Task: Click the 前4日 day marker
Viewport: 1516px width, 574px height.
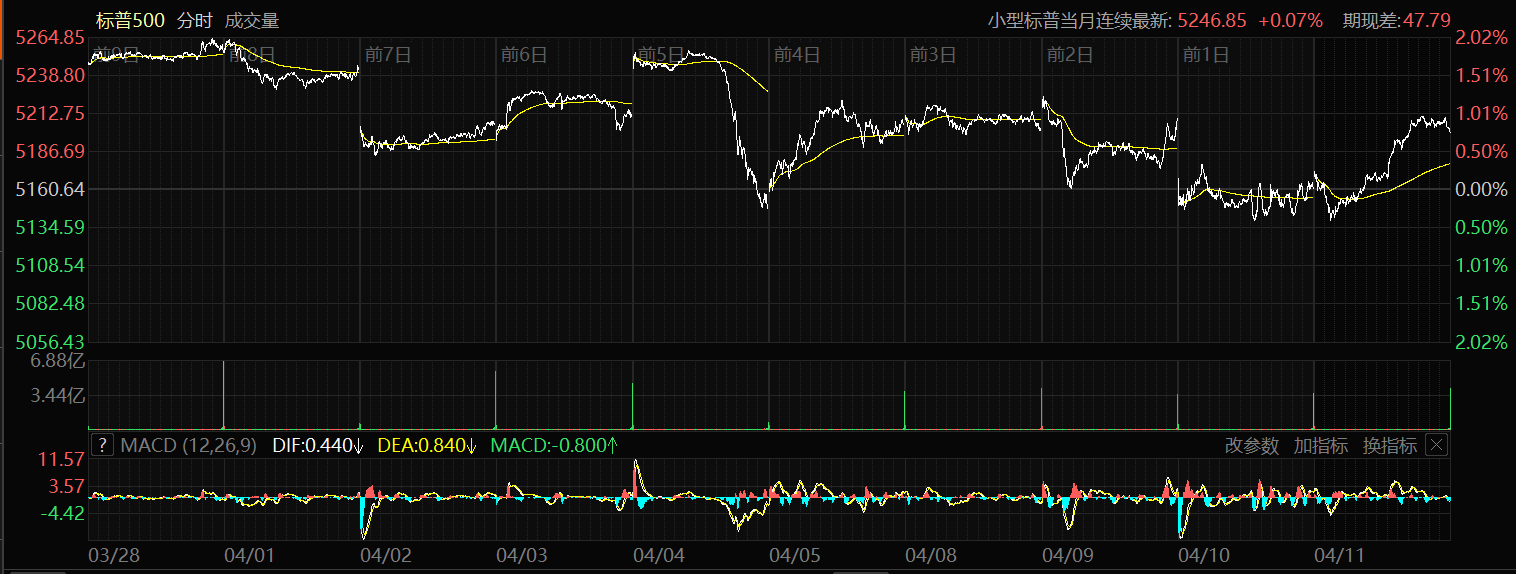Action: [x=797, y=55]
